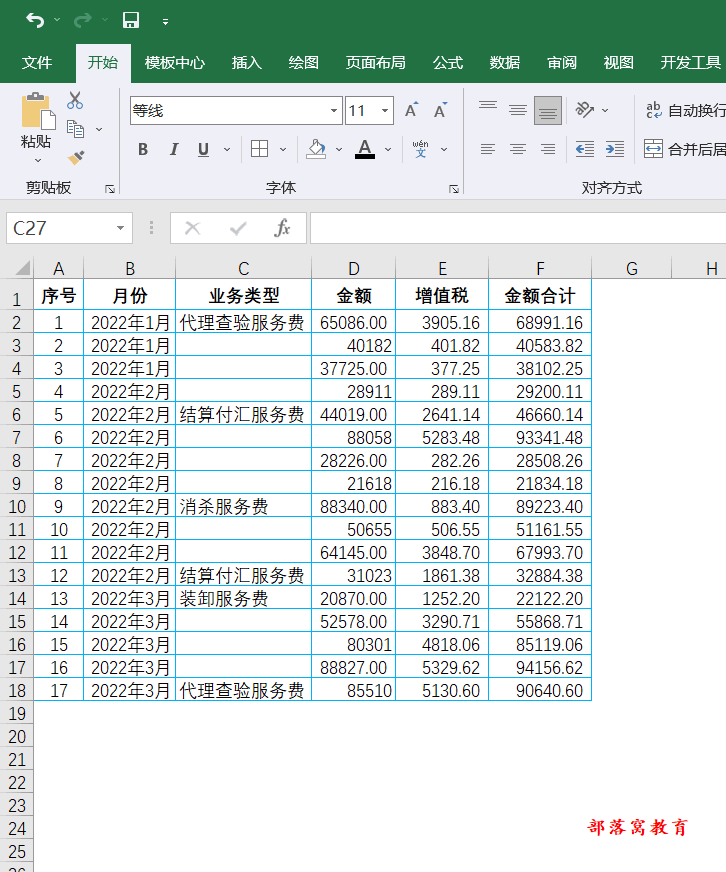Open the 剪贴板 dialog launcher

(110, 189)
